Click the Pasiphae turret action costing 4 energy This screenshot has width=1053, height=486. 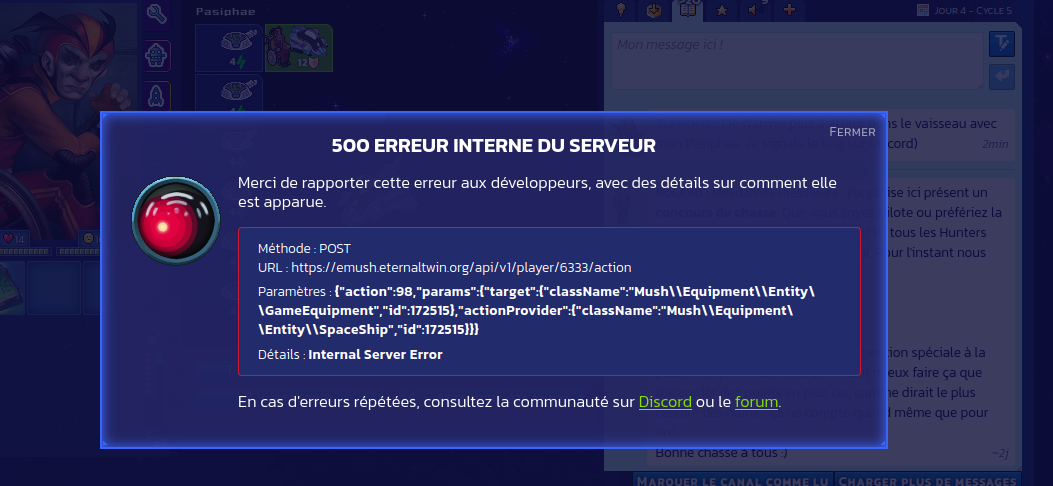229,48
